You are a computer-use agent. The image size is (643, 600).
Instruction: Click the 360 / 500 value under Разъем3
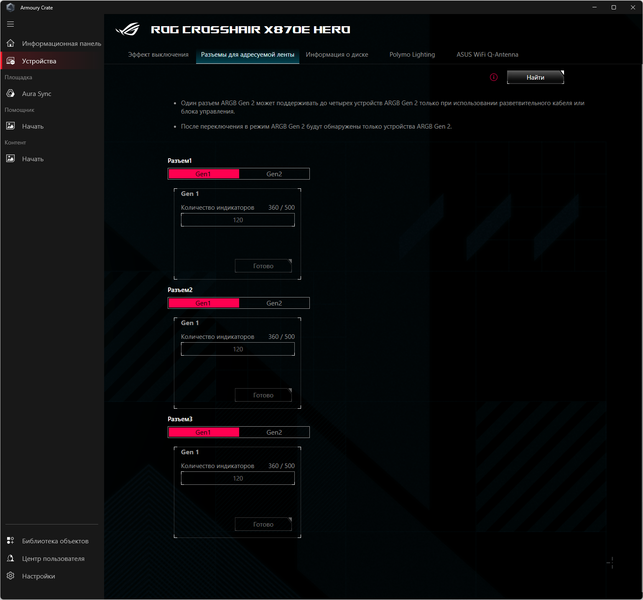click(x=281, y=466)
